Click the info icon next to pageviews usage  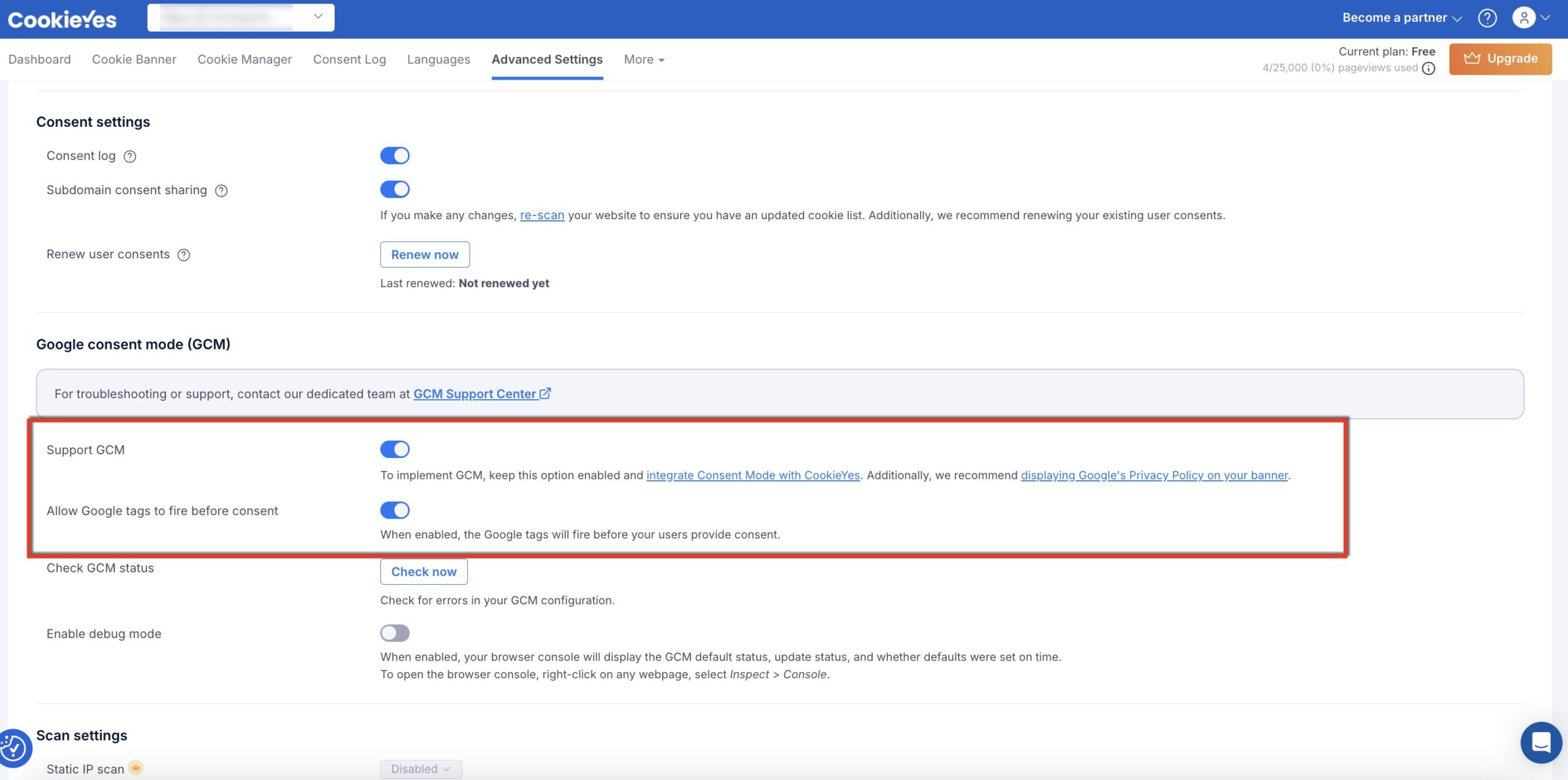click(1429, 68)
